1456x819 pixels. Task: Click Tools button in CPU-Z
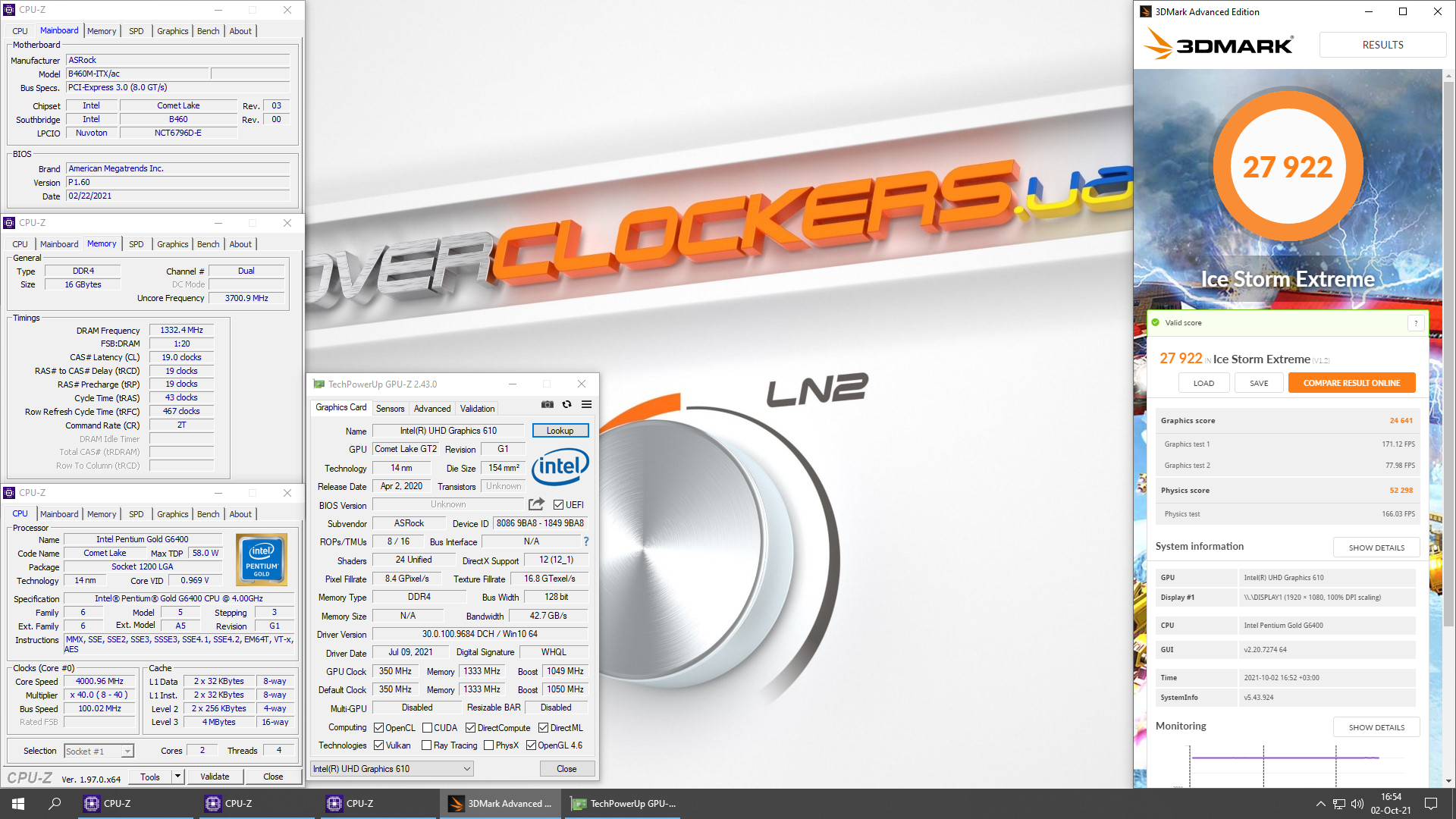click(x=150, y=777)
